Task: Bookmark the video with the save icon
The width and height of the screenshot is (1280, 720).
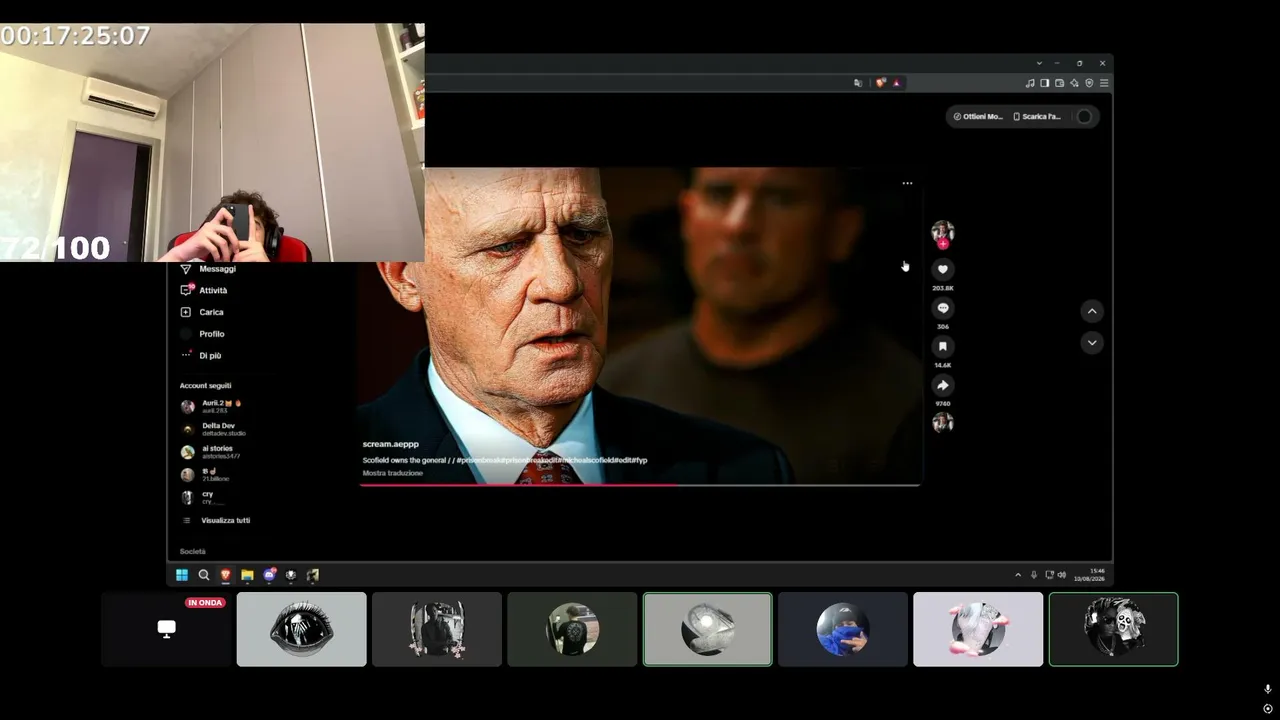Action: pyautogui.click(x=942, y=346)
